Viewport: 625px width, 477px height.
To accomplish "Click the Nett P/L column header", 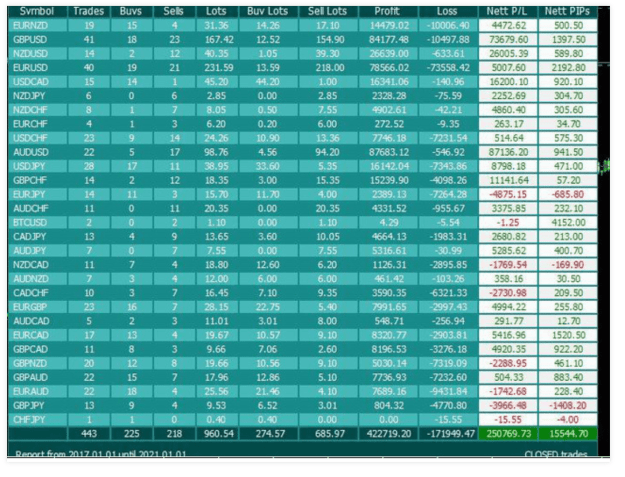I will tap(508, 12).
